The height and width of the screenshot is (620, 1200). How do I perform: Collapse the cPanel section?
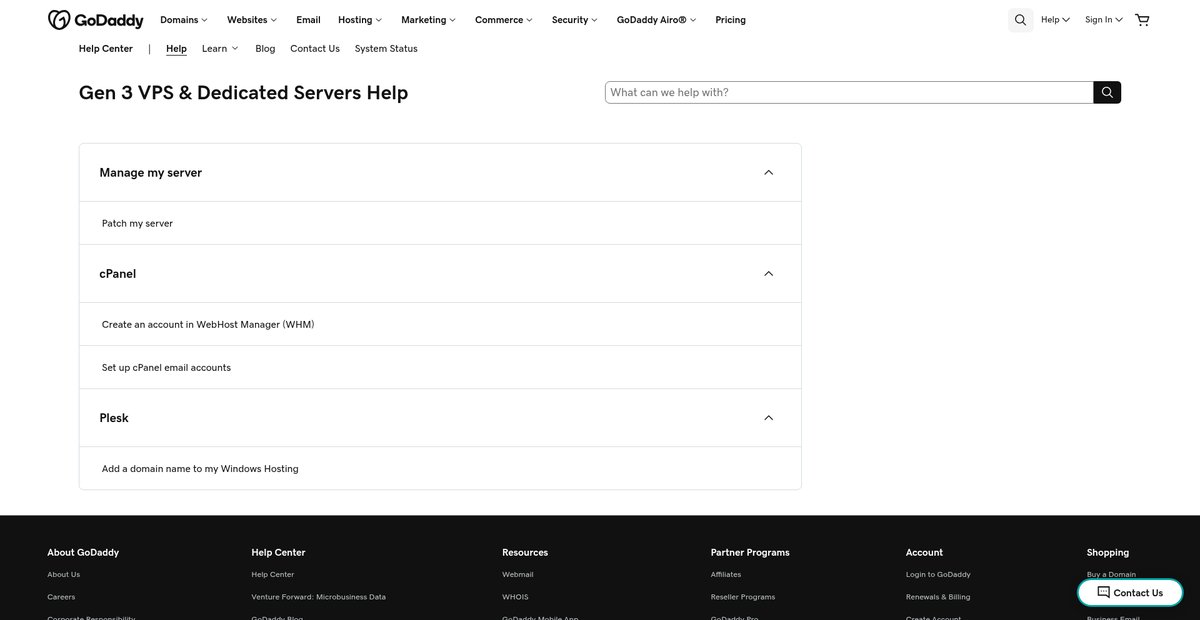click(440, 273)
